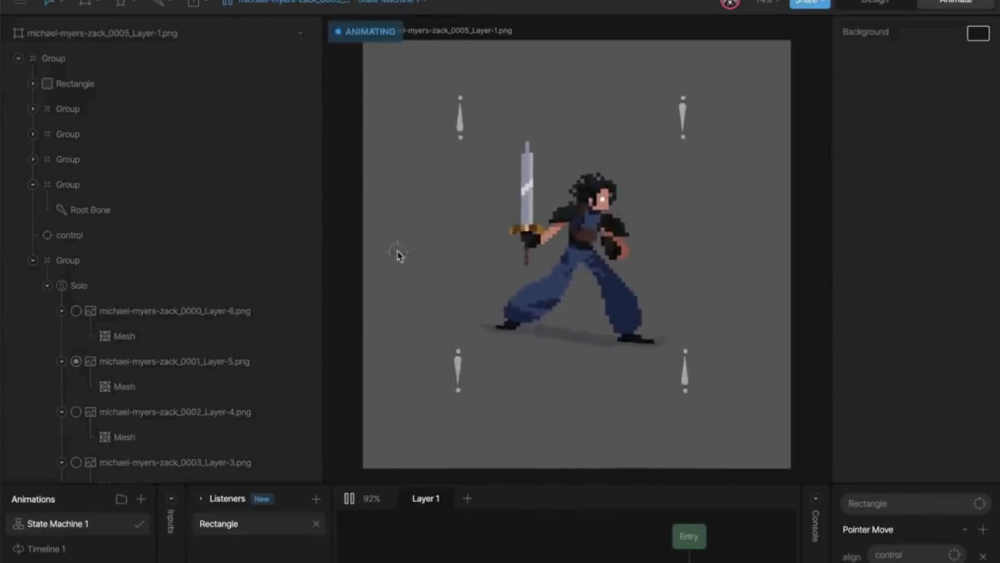Select the Root Bone icon
Screen dimensions: 1000x563
click(x=61, y=210)
